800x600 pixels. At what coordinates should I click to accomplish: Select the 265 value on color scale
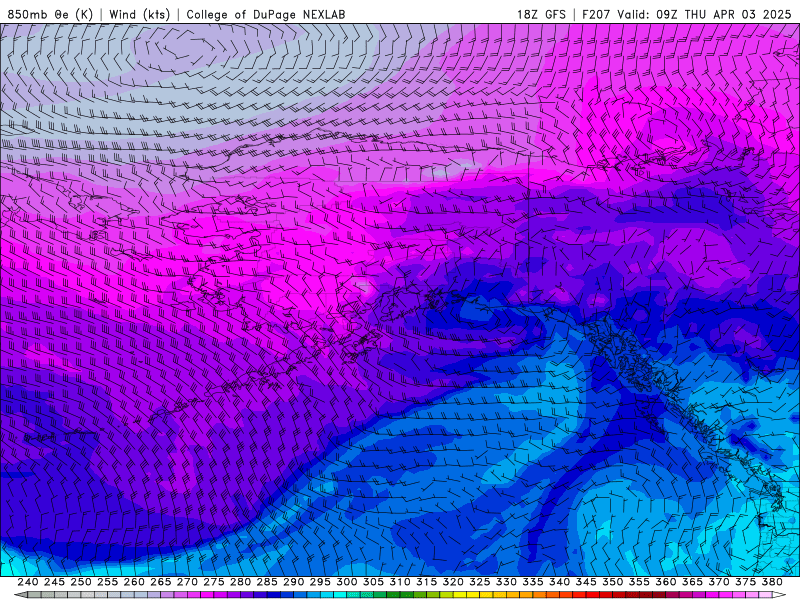160,582
